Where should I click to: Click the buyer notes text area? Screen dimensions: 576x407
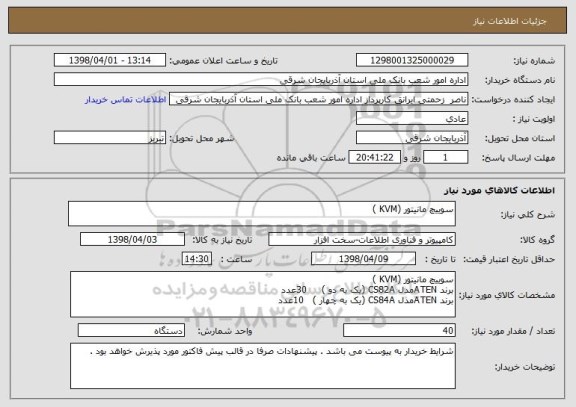pyautogui.click(x=263, y=366)
